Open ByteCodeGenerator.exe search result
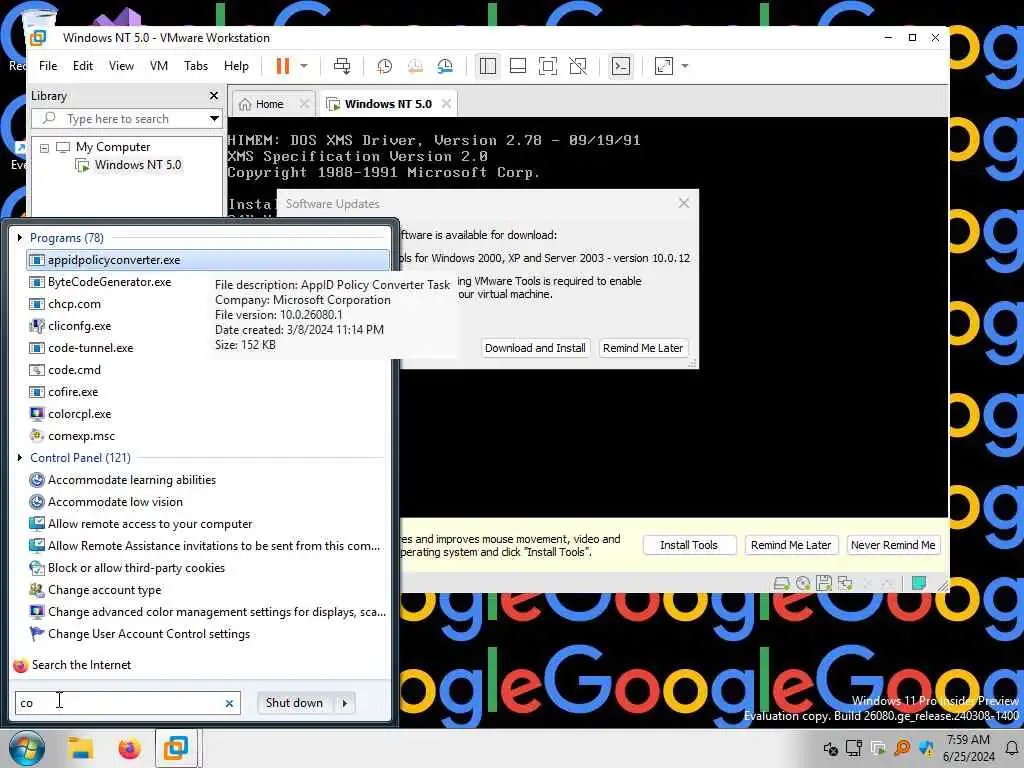This screenshot has height=768, width=1024. 208,282
